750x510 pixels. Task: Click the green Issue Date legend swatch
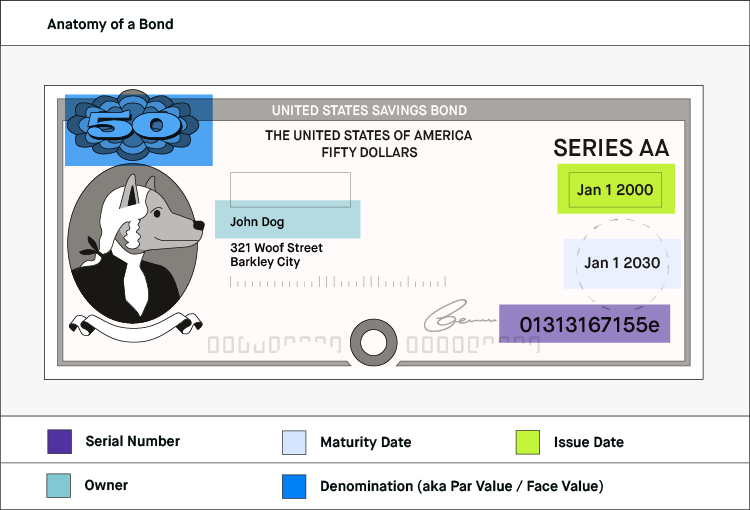[527, 442]
